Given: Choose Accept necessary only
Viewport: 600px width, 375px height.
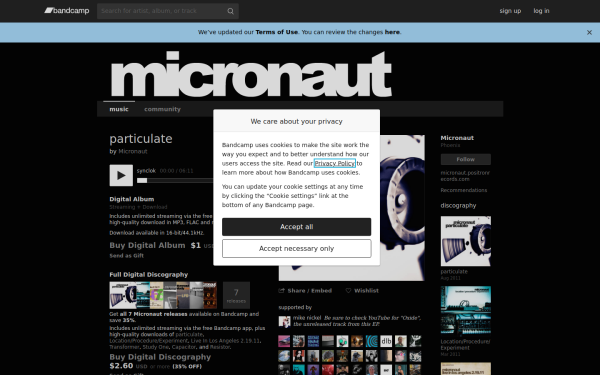Looking at the screenshot, I should pyautogui.click(x=297, y=249).
